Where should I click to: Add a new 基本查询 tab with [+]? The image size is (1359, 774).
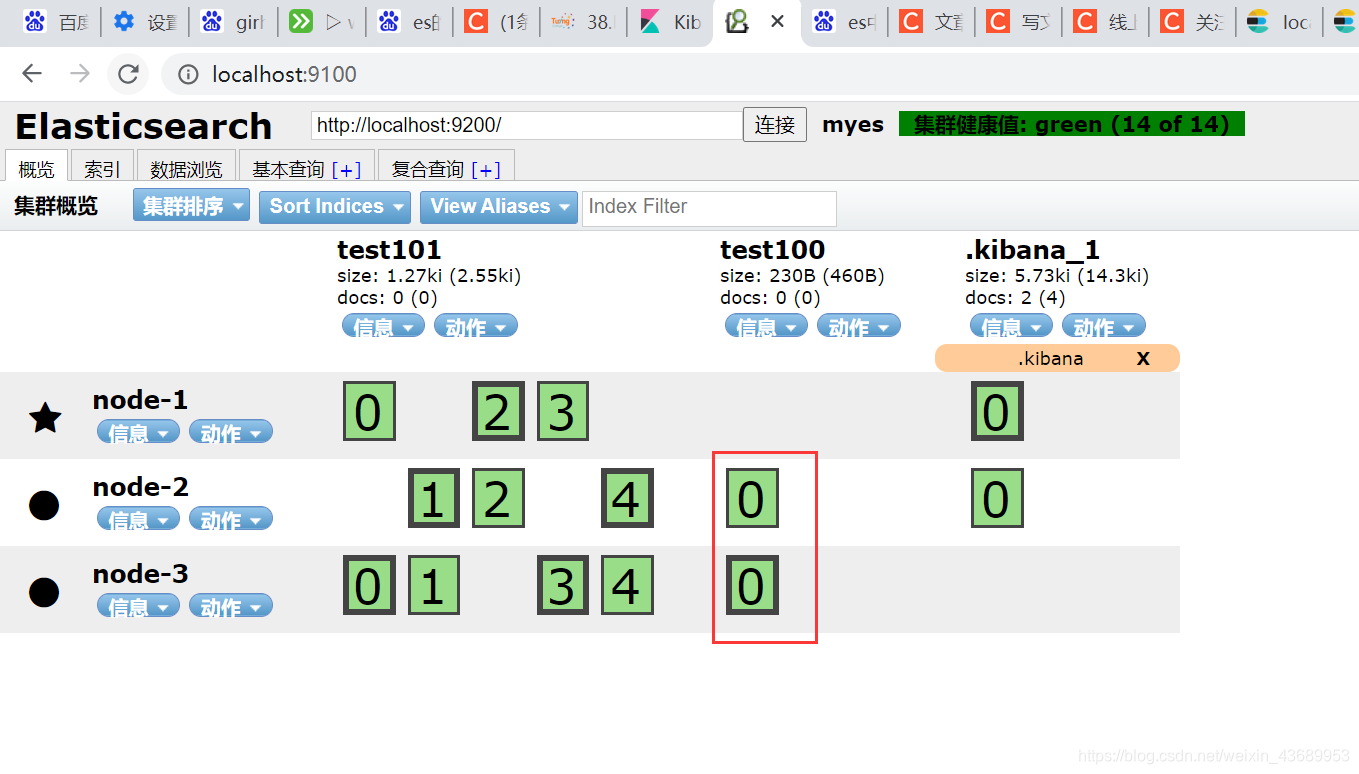click(x=346, y=170)
